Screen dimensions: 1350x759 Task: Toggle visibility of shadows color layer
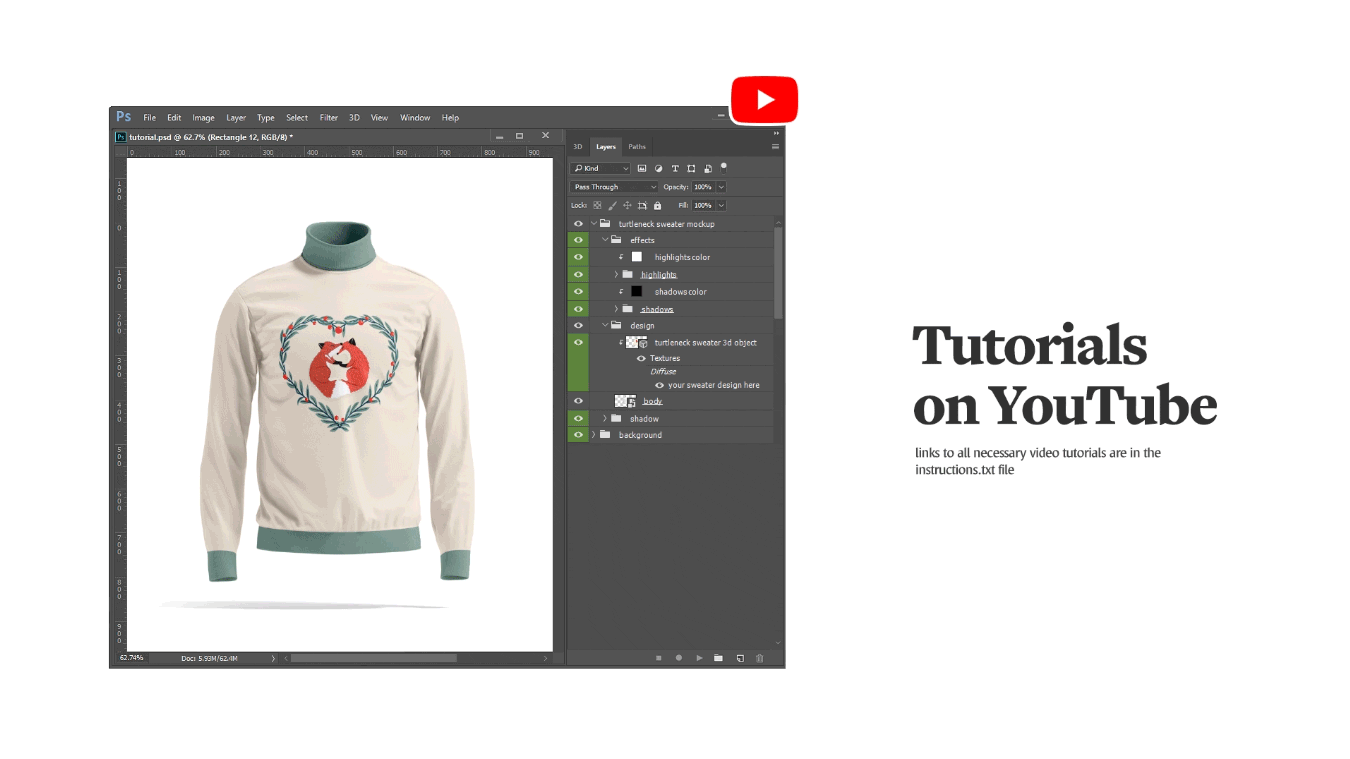coord(578,291)
